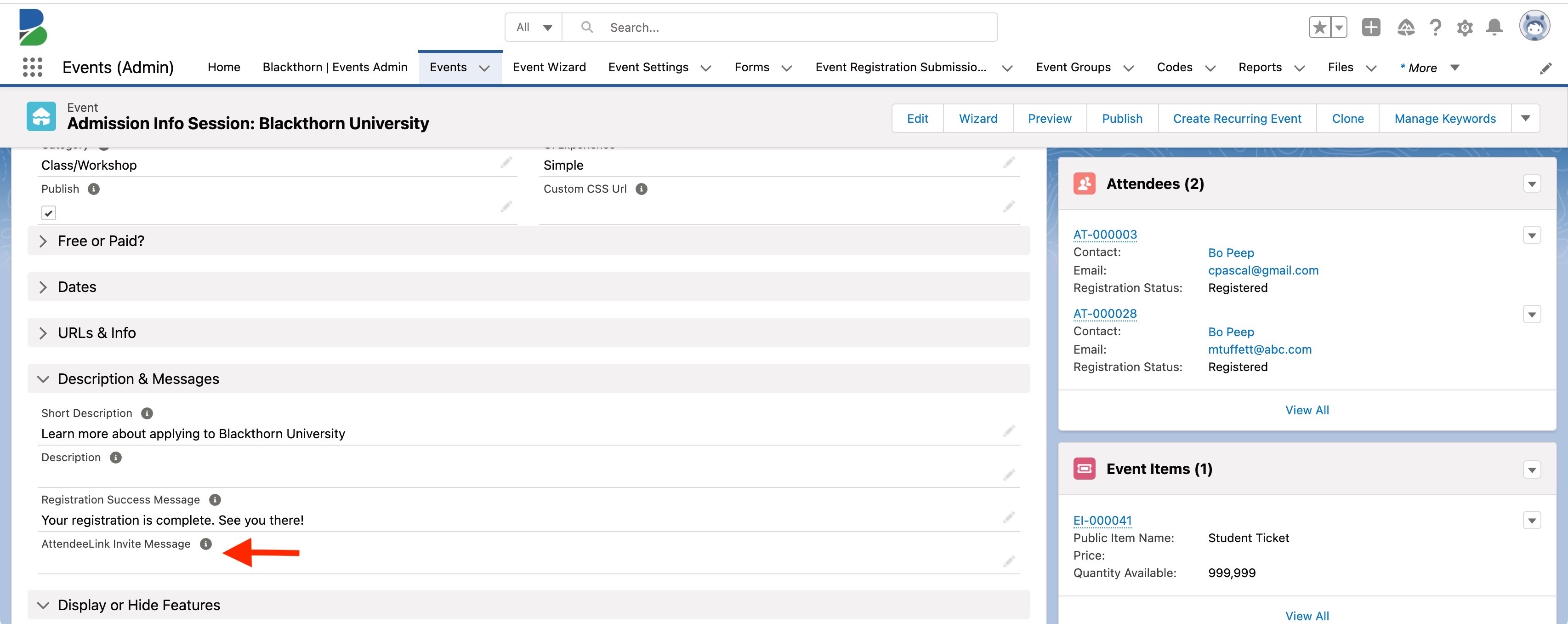Screen dimensions: 1568x624
Task: Edit Description field with pencil icon
Action: 1009,474
